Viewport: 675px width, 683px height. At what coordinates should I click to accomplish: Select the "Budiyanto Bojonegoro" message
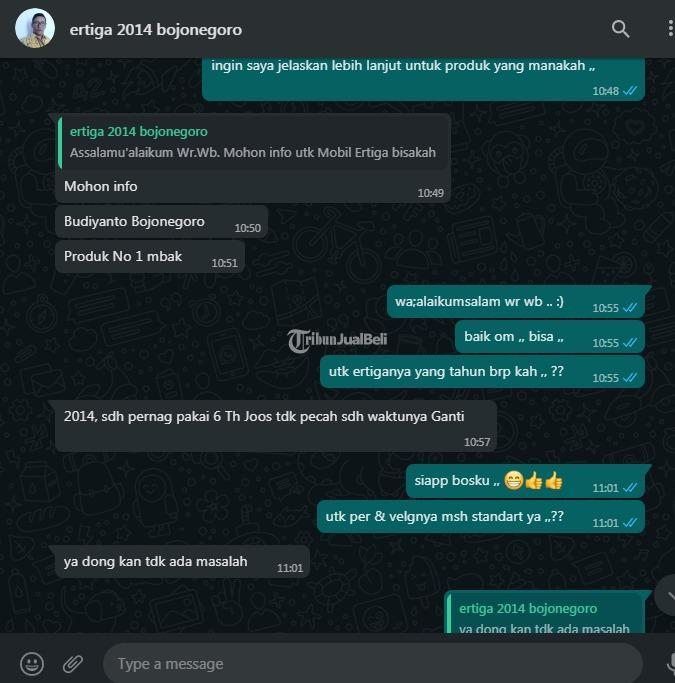point(161,222)
